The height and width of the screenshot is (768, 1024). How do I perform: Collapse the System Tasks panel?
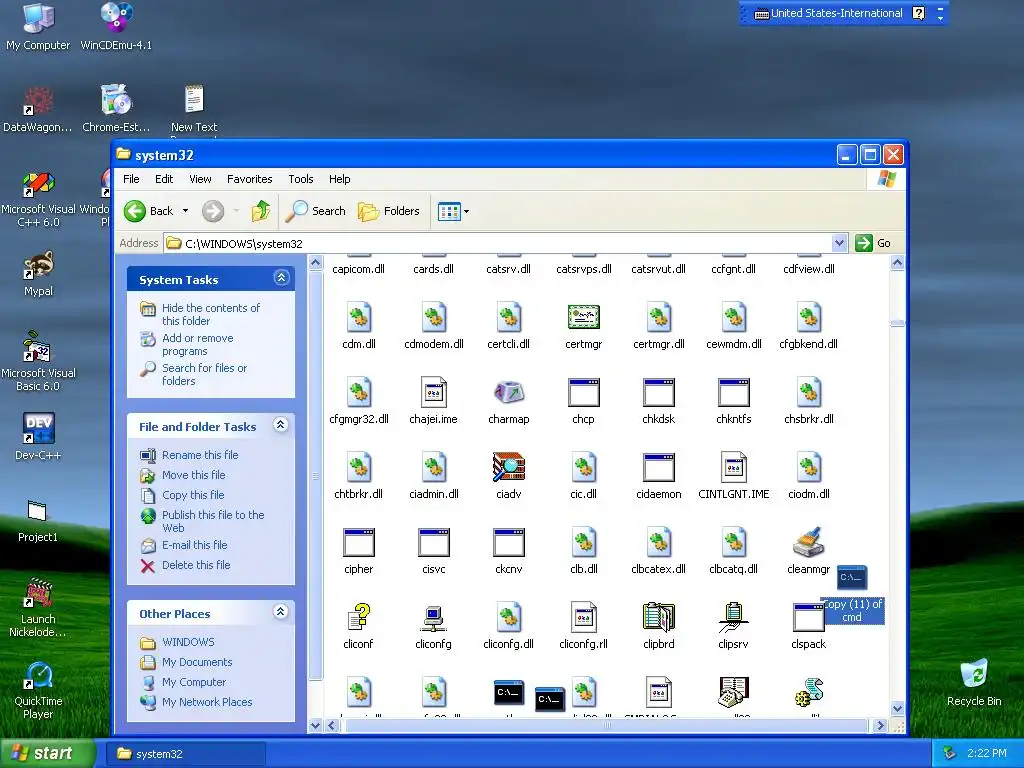click(281, 278)
